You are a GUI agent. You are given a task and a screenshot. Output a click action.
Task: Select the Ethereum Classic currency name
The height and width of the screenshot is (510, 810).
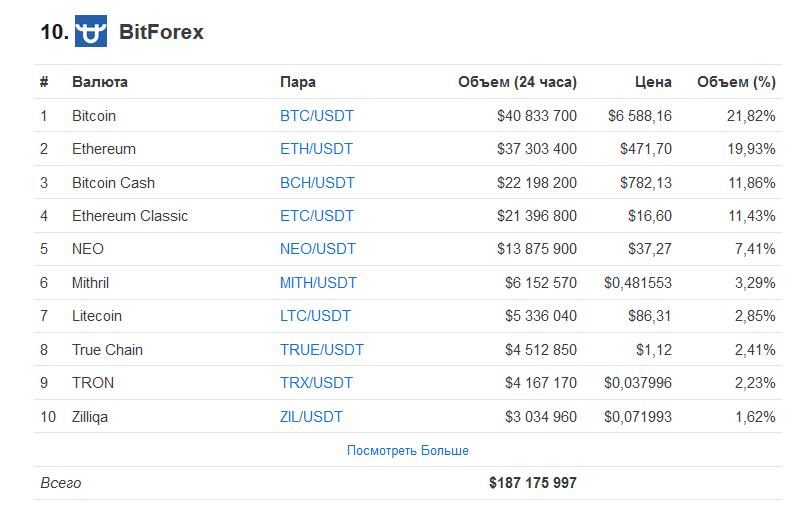(x=130, y=216)
